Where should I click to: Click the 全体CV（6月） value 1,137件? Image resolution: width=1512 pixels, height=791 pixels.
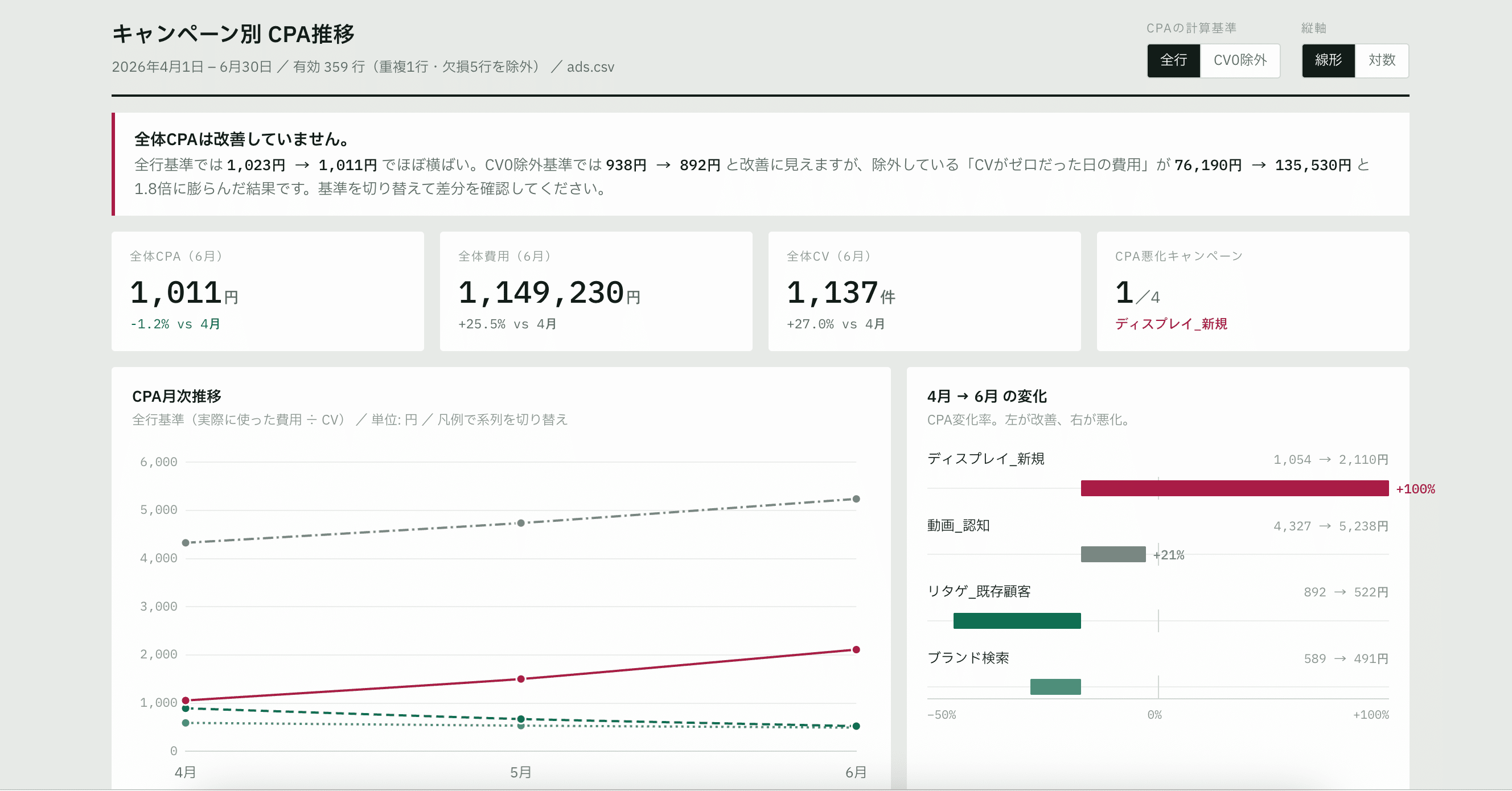840,293
